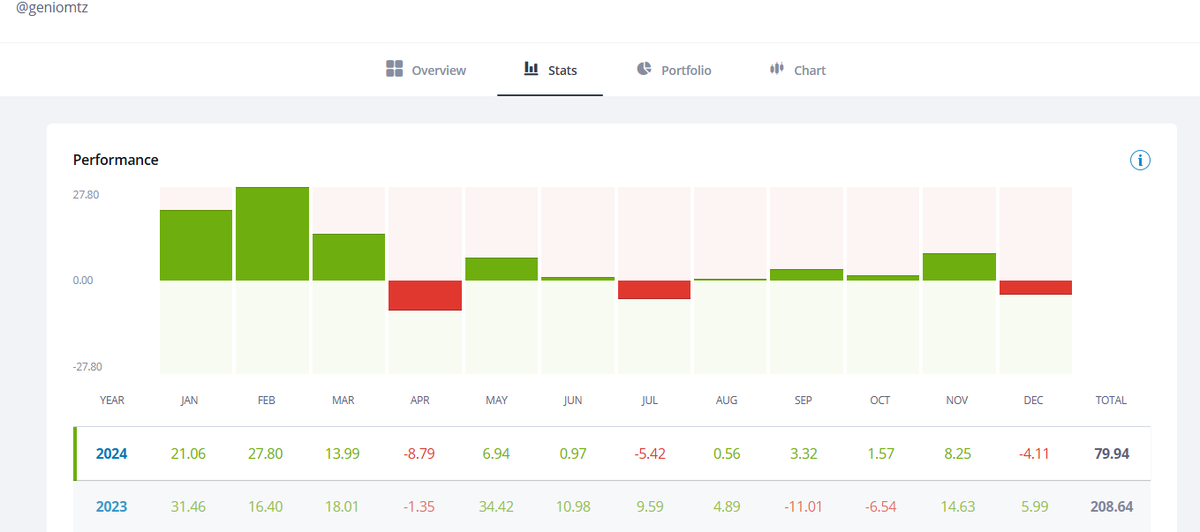The height and width of the screenshot is (532, 1200).
Task: Click the 2024 December value -4.11
Action: click(x=1033, y=454)
